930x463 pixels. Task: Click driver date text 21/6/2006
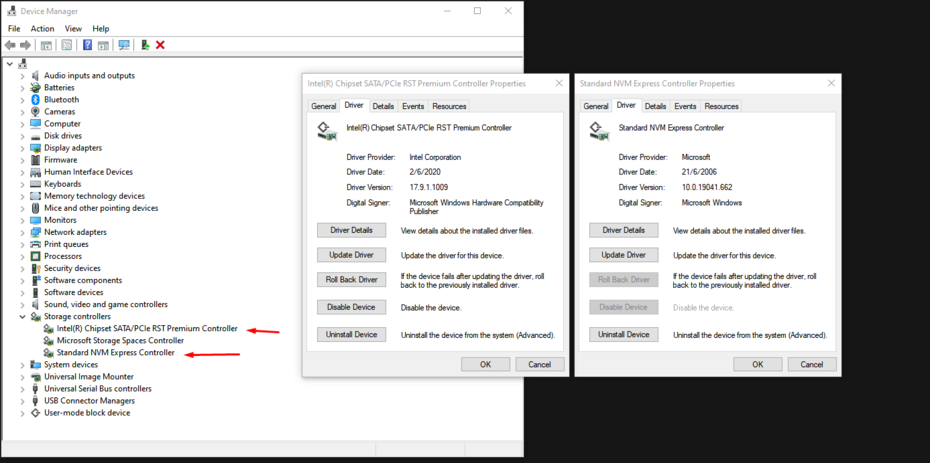(x=699, y=172)
